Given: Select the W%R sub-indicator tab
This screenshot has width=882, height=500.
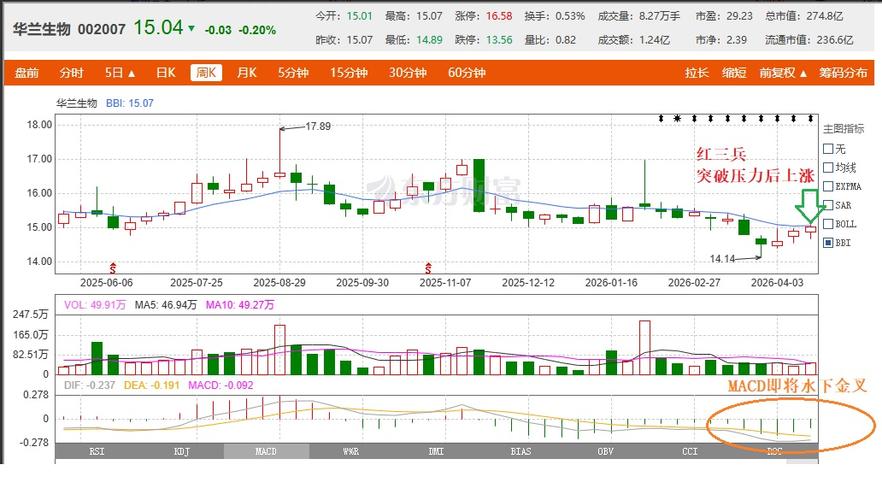Looking at the screenshot, I should point(351,451).
